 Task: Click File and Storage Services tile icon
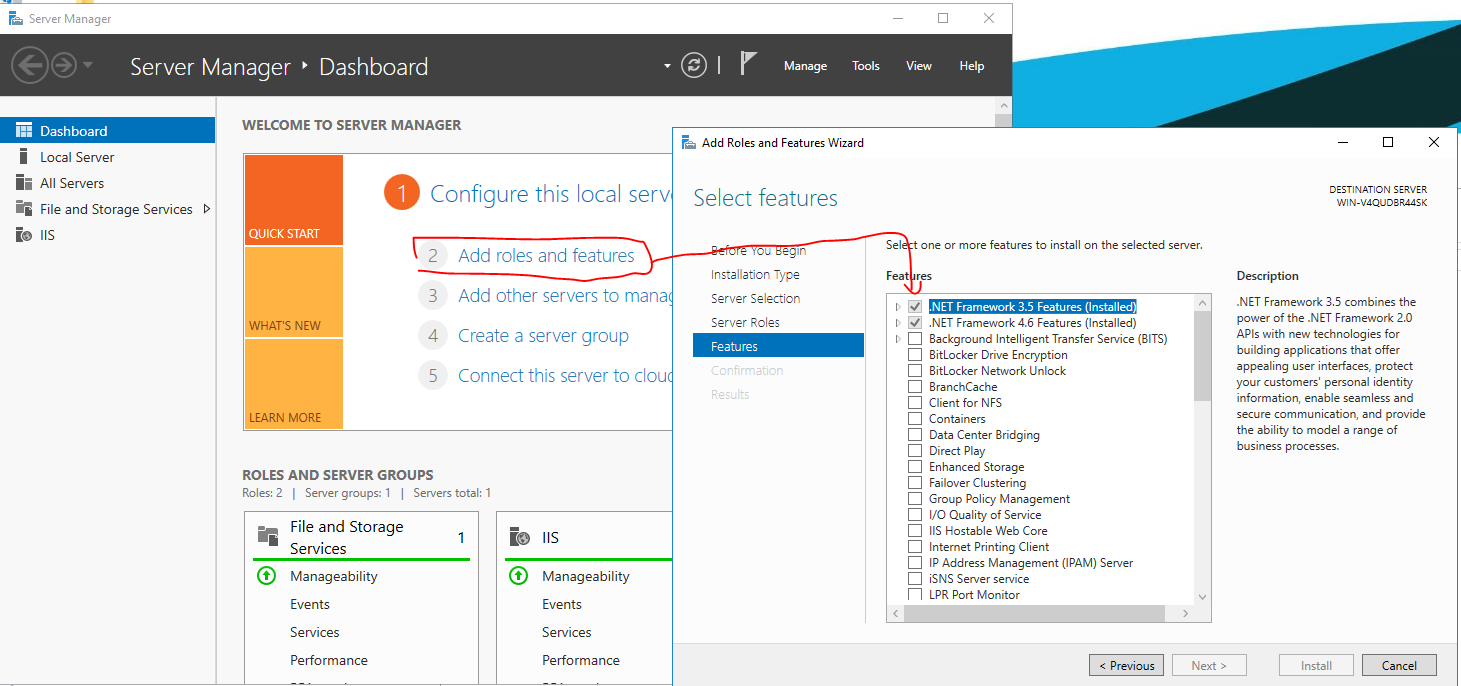click(x=268, y=536)
